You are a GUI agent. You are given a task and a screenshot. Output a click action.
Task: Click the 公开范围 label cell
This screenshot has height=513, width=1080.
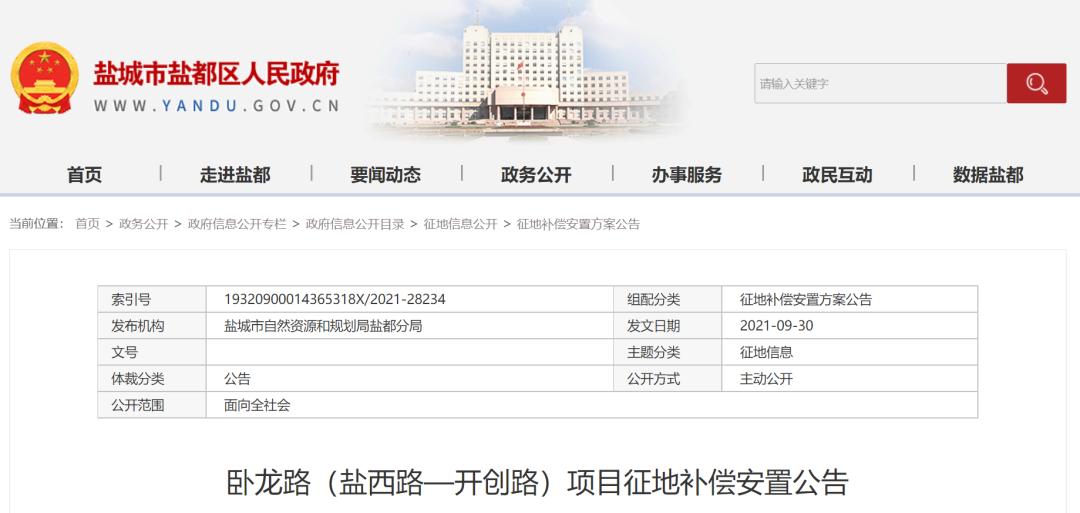[x=152, y=405]
